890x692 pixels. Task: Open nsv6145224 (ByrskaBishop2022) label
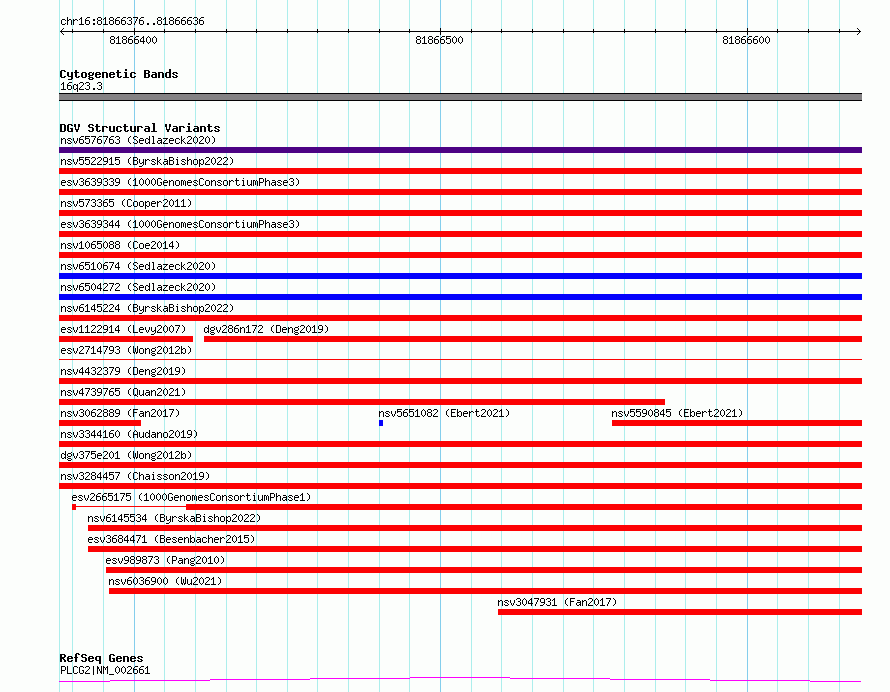pyautogui.click(x=147, y=308)
